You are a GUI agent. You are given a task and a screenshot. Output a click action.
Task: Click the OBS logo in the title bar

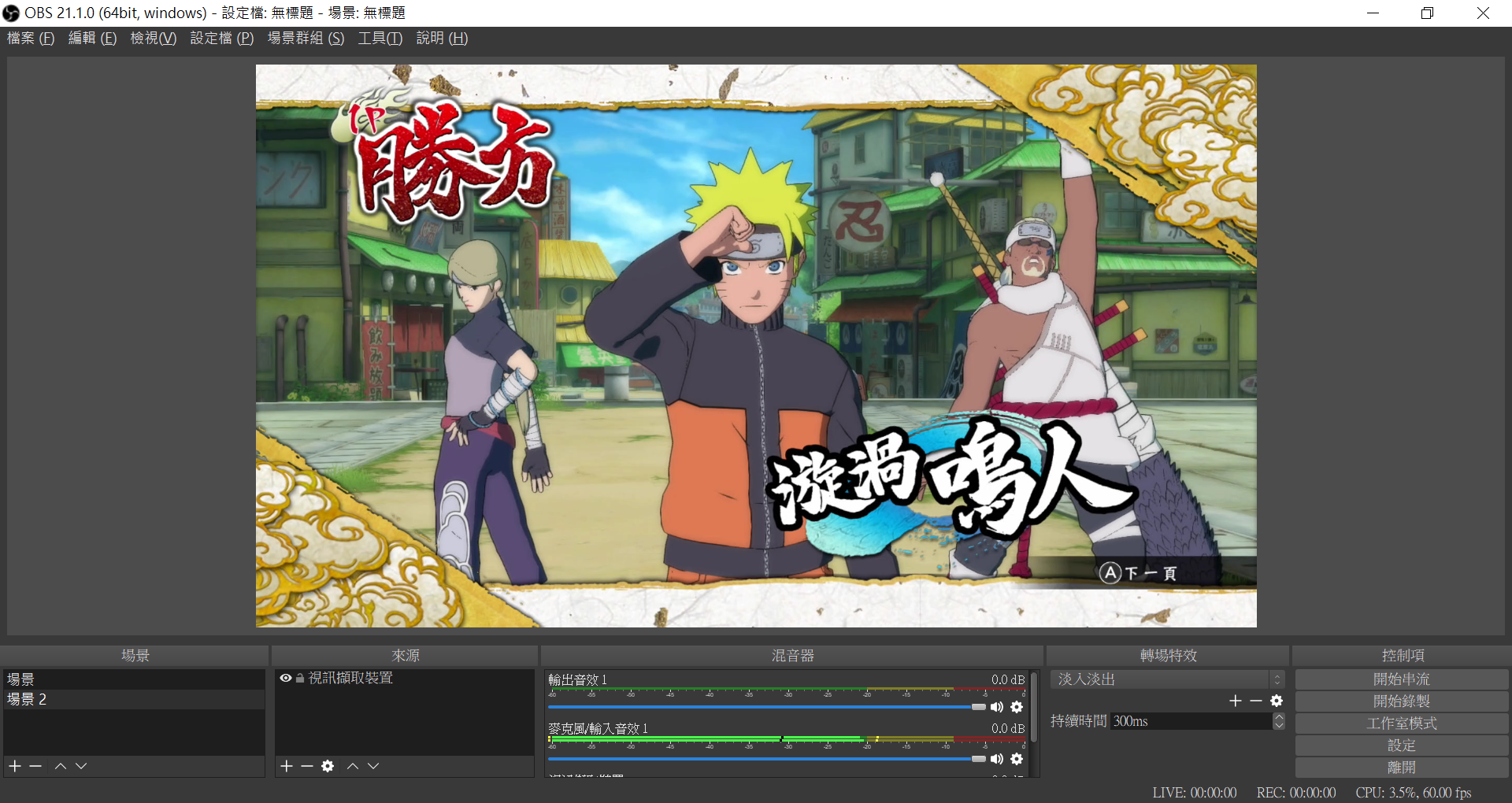point(11,13)
